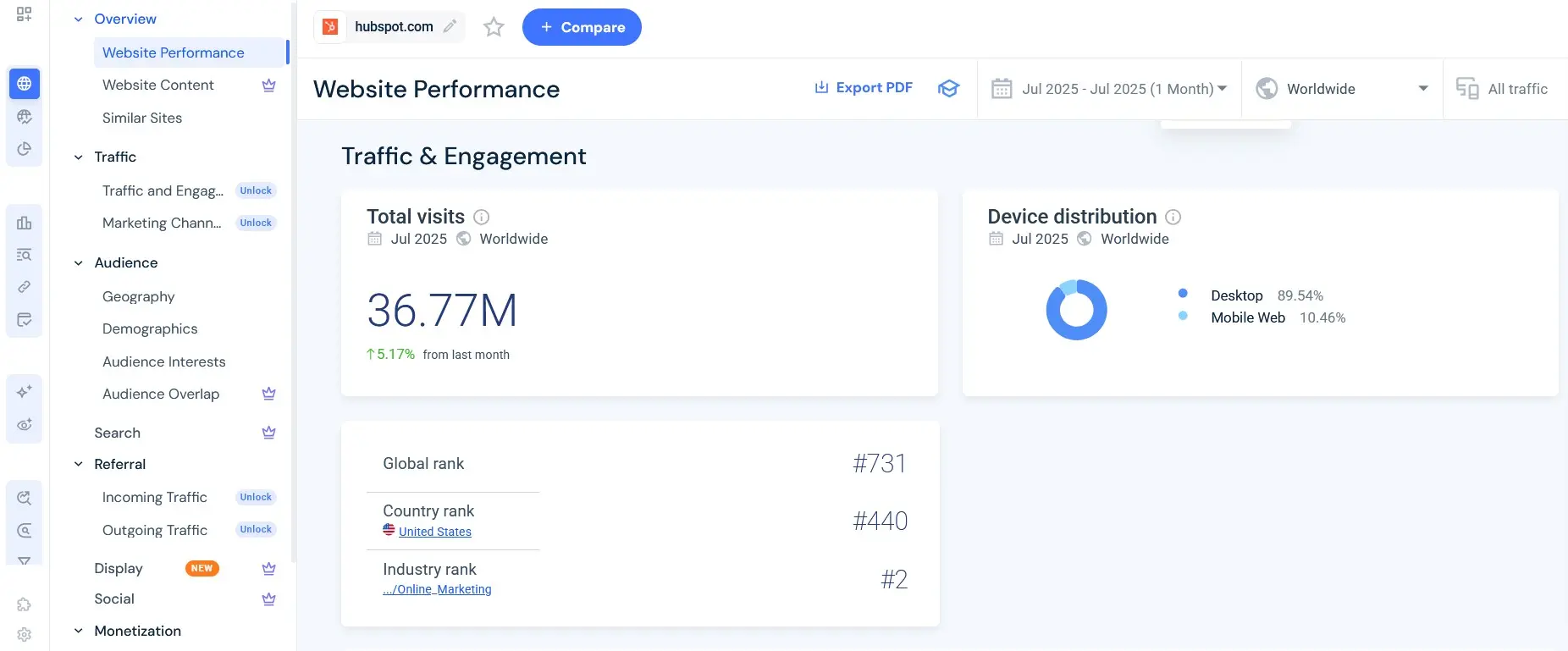Select Similar Sites in the sidebar

coord(142,118)
